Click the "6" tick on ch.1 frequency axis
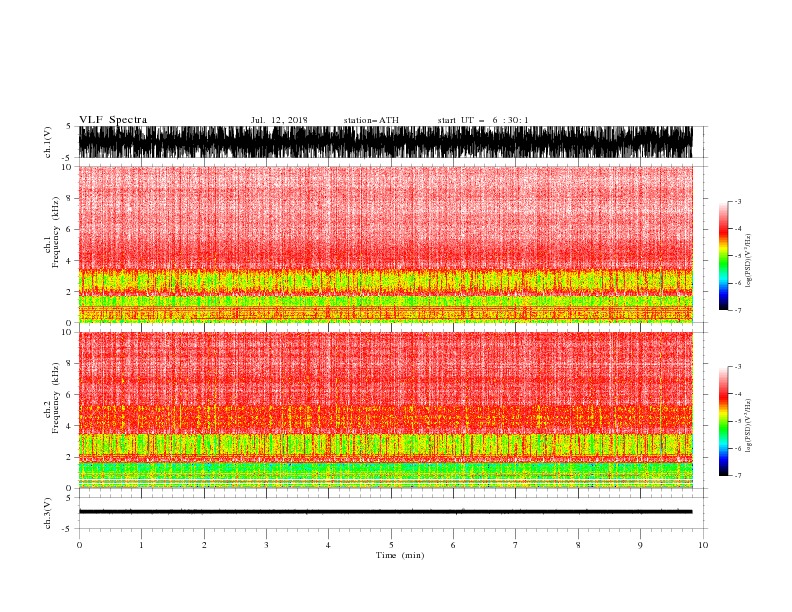The image size is (792, 612). coord(69,229)
